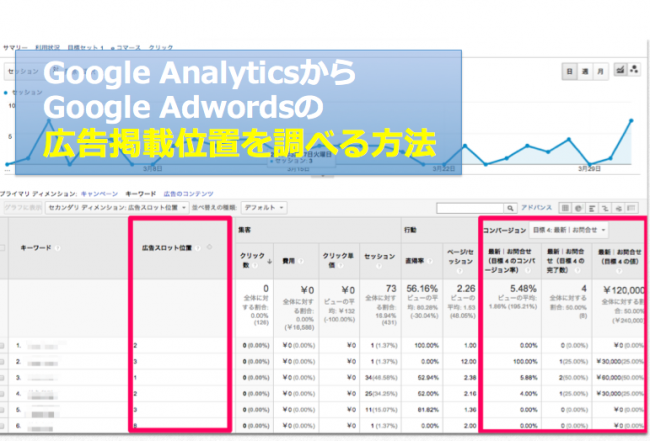
Task: Click the sort arrow in クリック数 column
Action: tap(267, 262)
